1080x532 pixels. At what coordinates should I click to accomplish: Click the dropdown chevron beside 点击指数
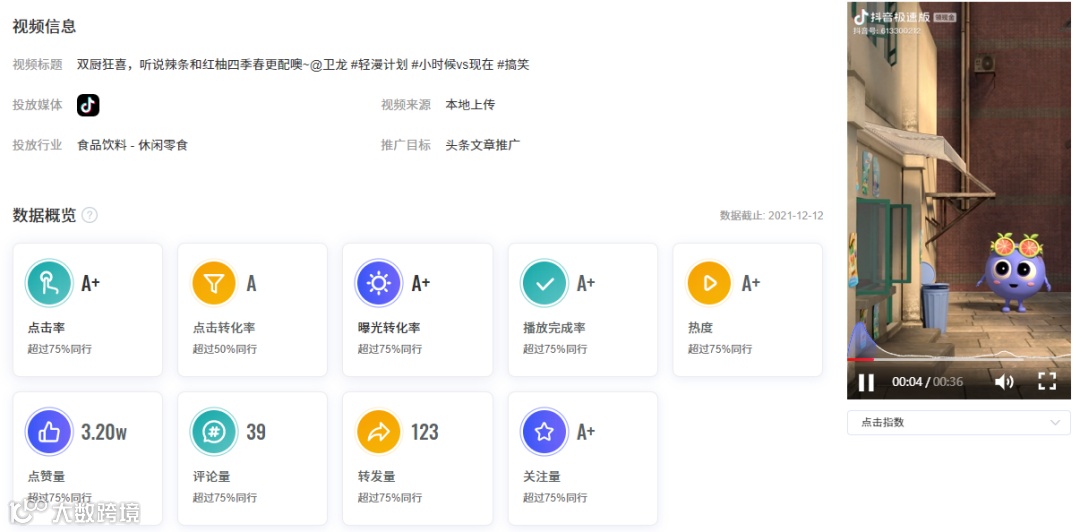tap(1055, 422)
